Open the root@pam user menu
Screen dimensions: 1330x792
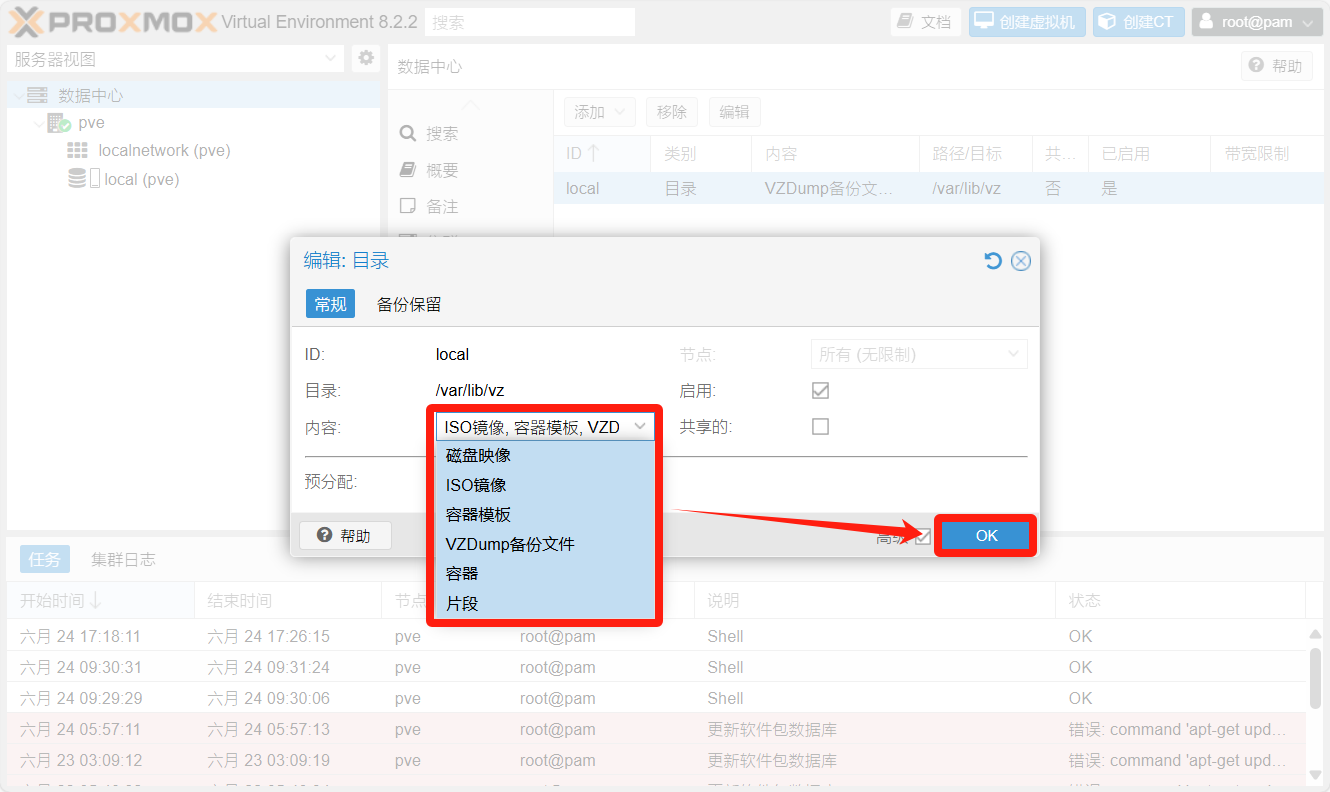click(1257, 22)
